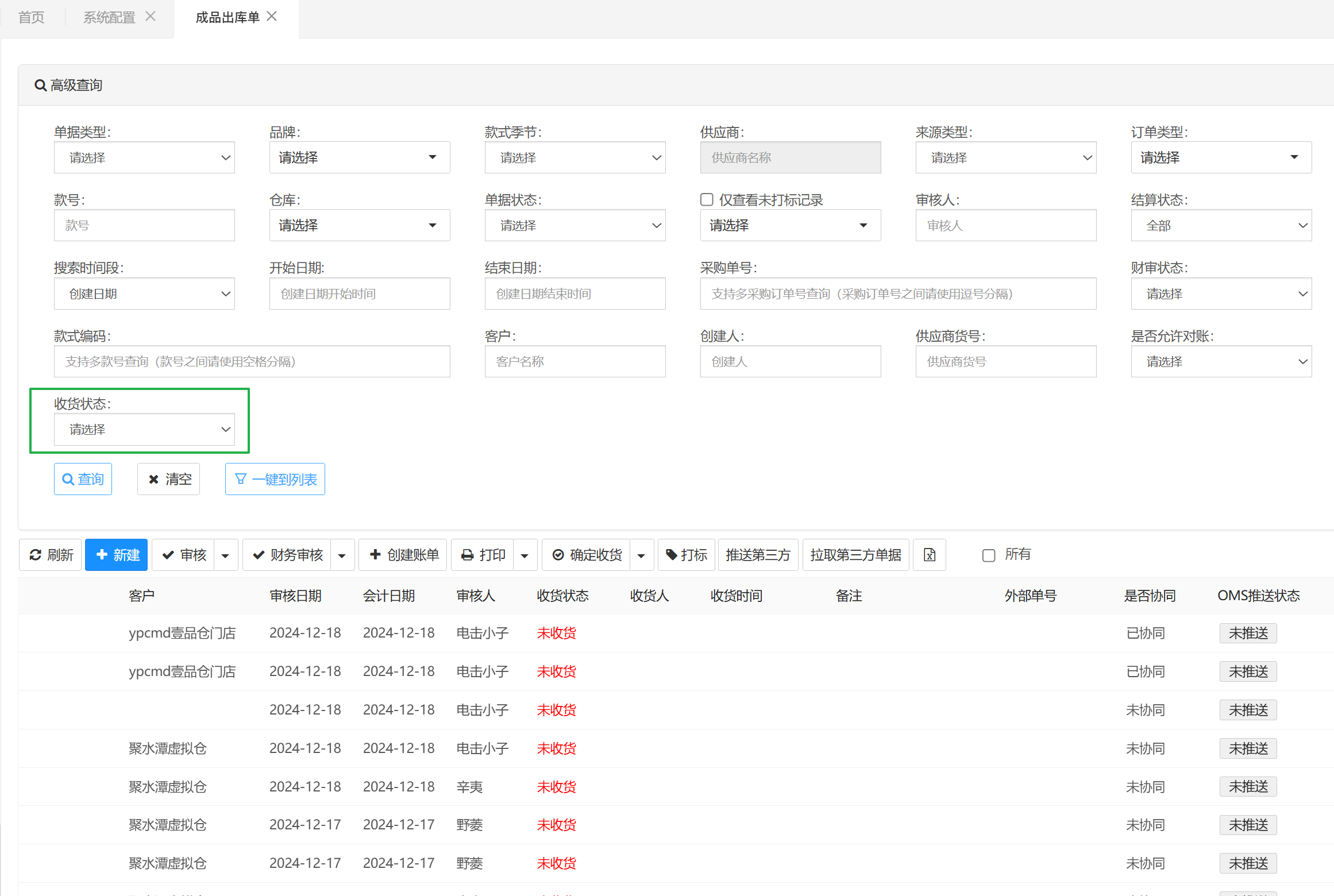Click the 打标 tag button

(686, 555)
